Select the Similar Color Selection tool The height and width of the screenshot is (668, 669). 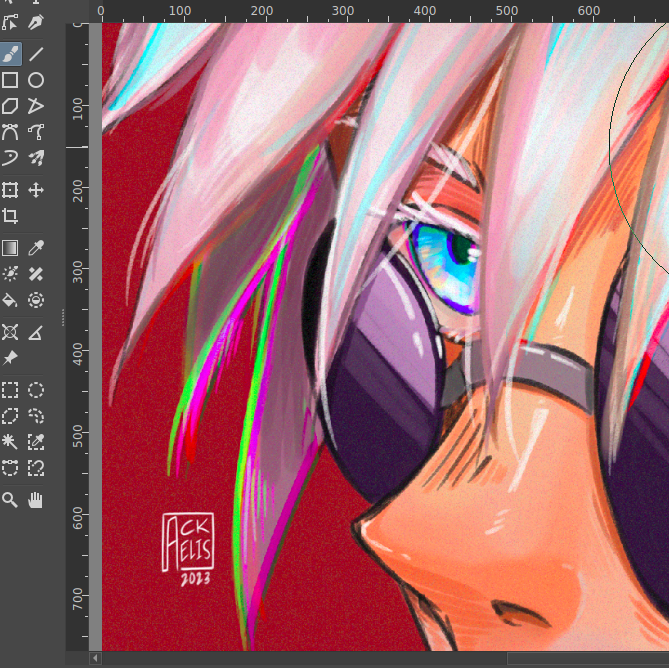[x=36, y=442]
